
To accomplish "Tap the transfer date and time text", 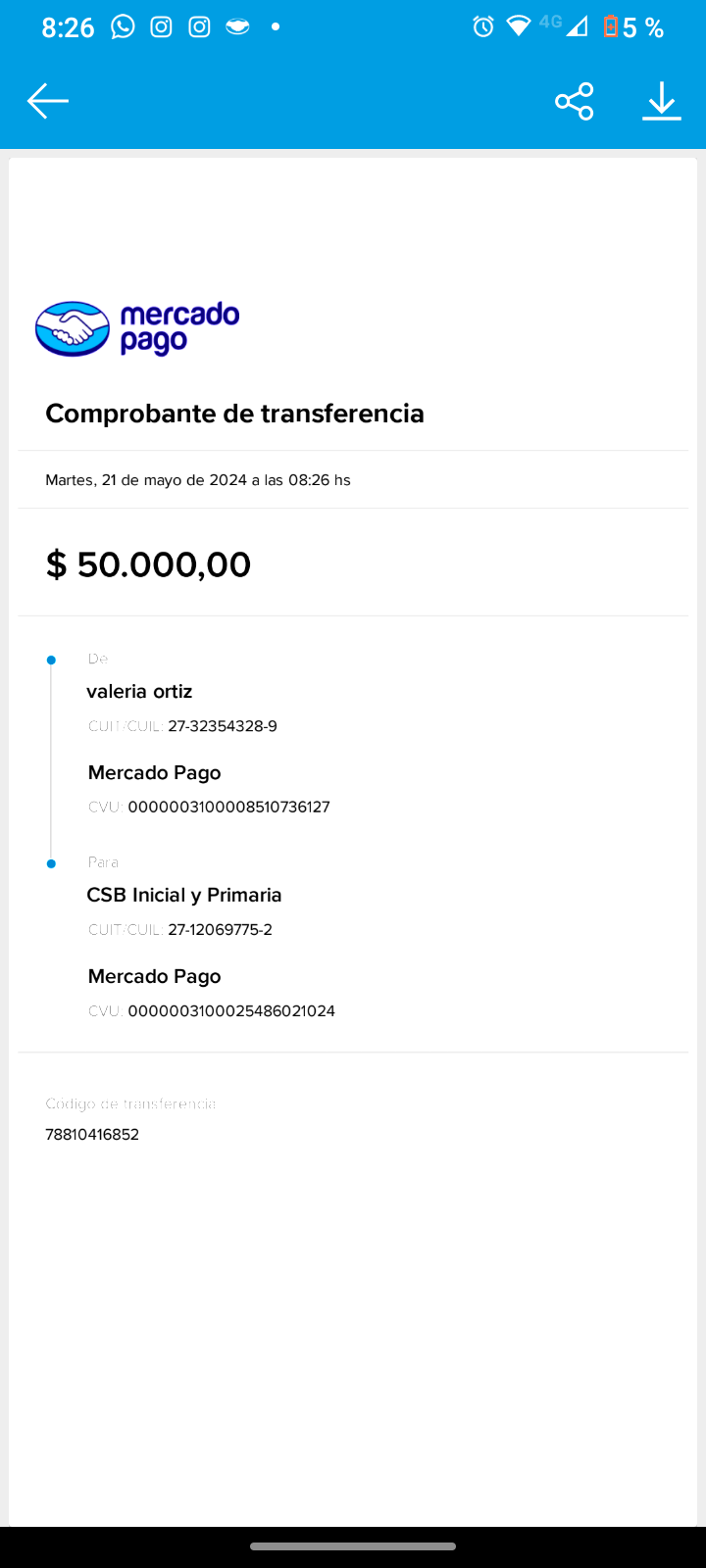I will coord(198,480).
